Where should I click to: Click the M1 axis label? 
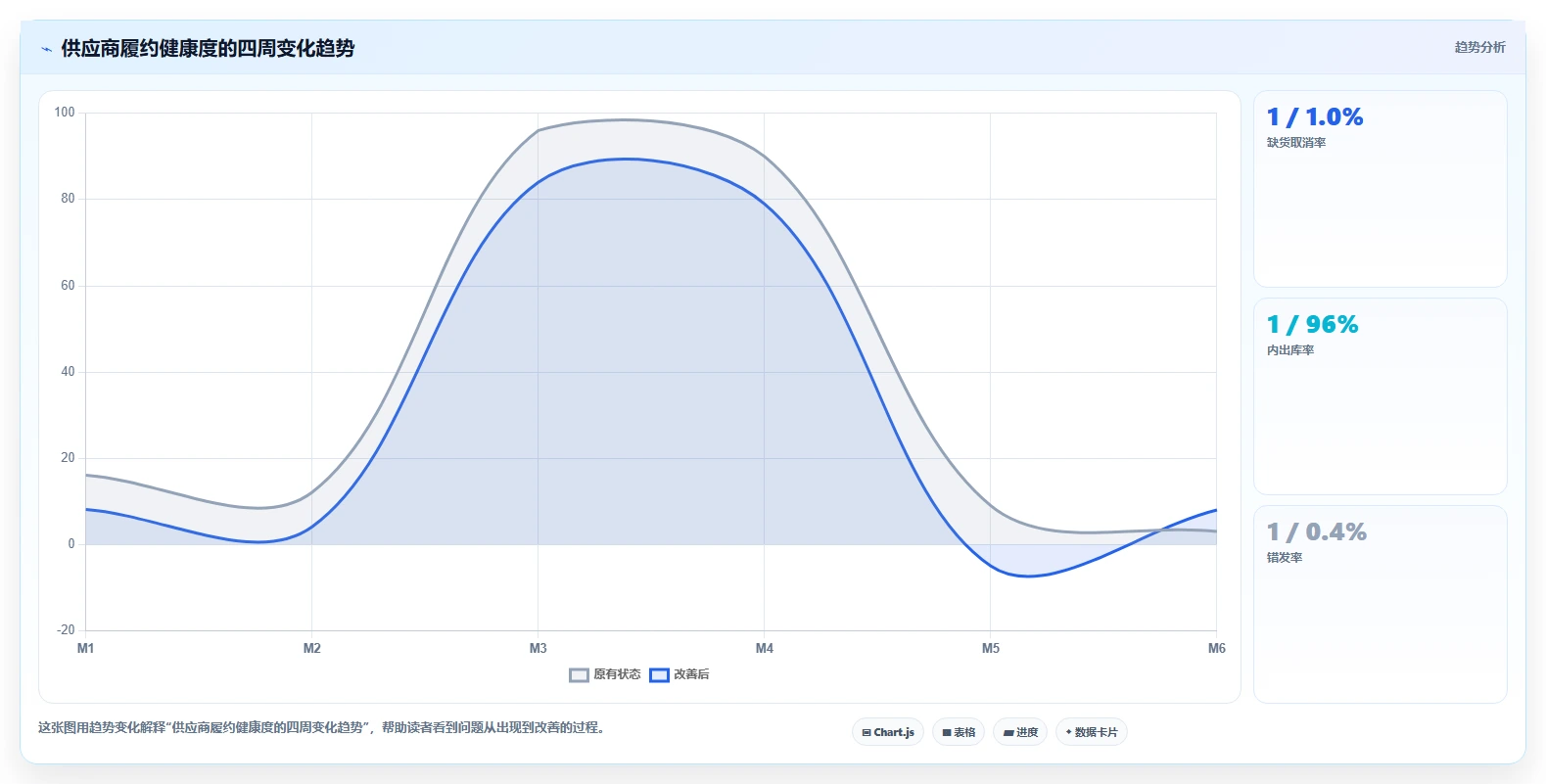pyautogui.click(x=85, y=648)
